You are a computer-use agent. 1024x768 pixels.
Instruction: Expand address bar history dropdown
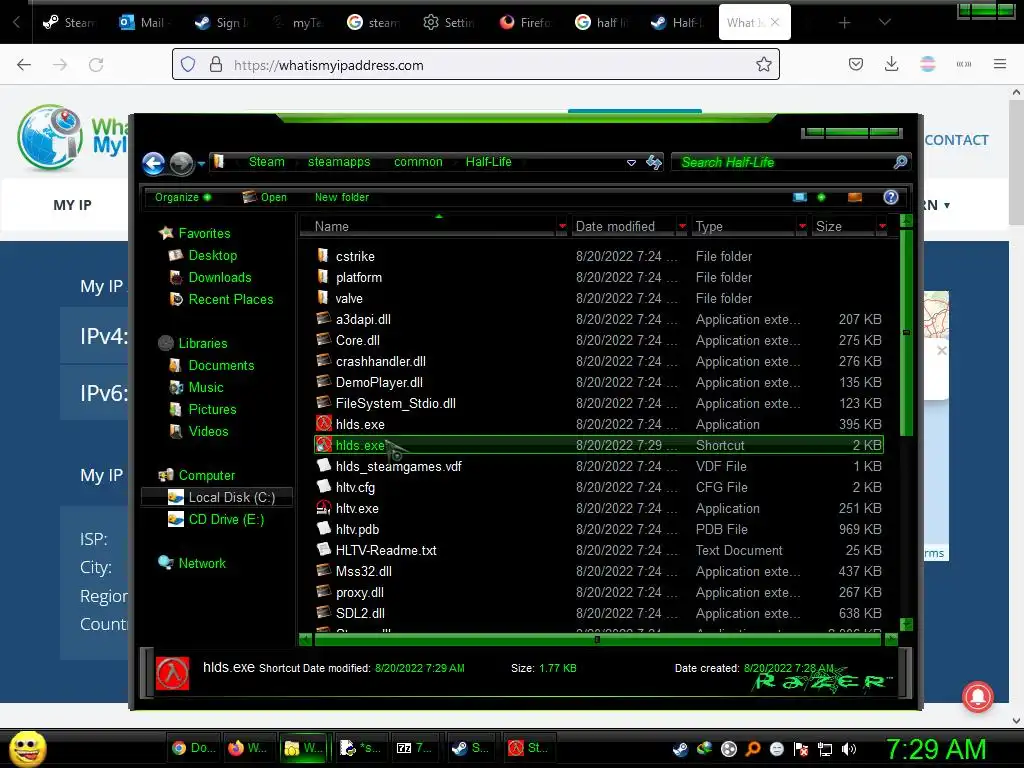[x=631, y=163]
